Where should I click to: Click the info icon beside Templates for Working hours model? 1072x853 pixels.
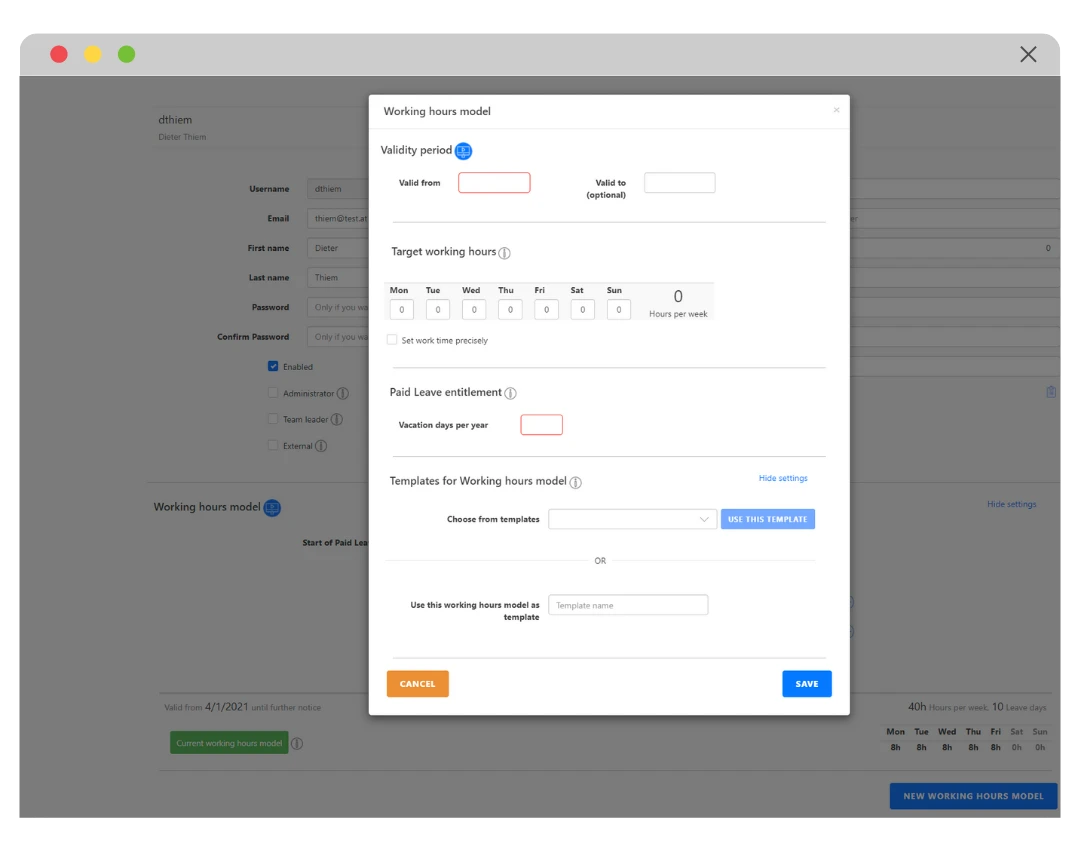(x=575, y=482)
